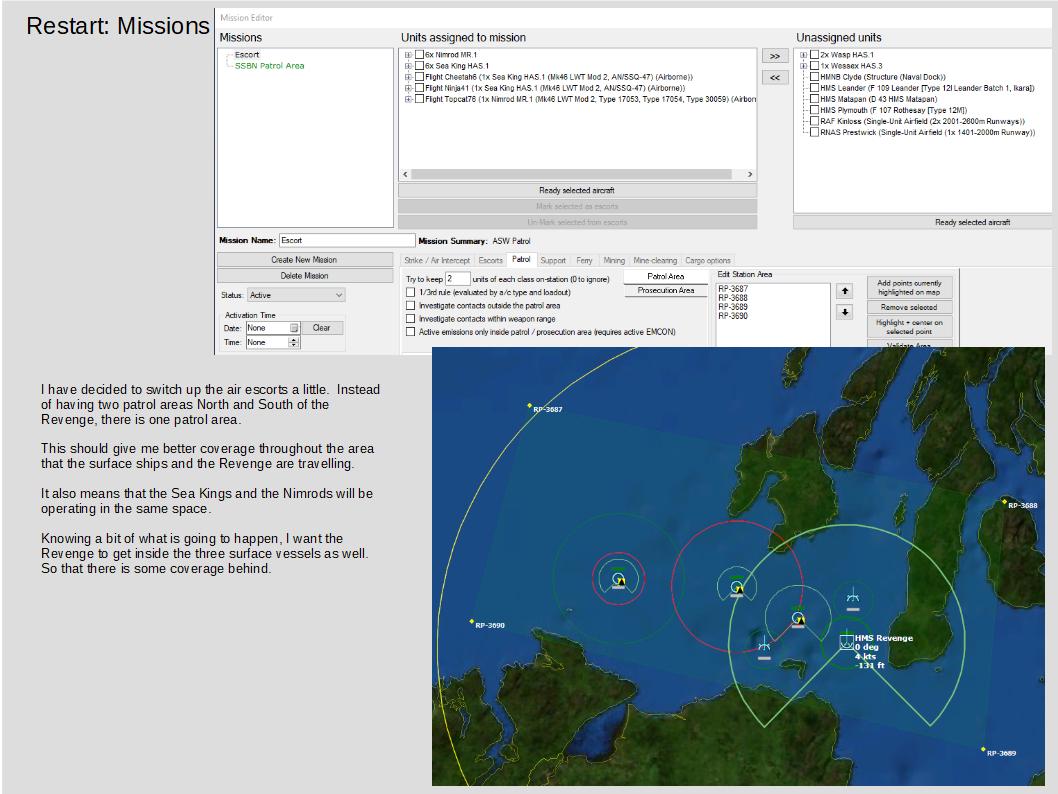Screen dimensions: 1058x794
Task: Click Ready selected aircraft under assigned units
Action: pyautogui.click(x=577, y=190)
